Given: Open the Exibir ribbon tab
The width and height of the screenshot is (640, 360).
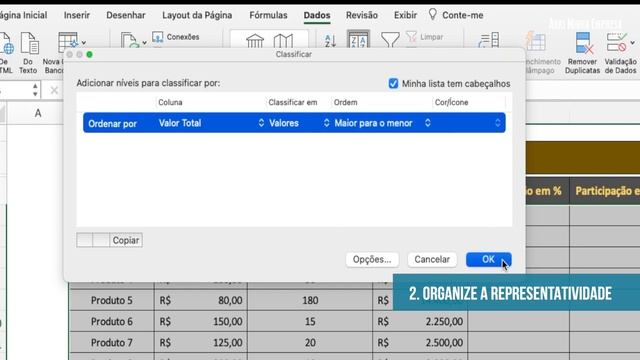Looking at the screenshot, I should point(405,15).
